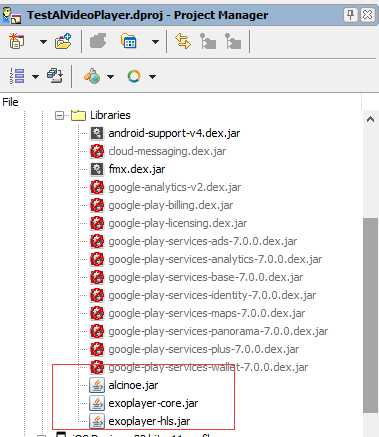Viewport: 379px width, 437px height.
Task: Select fmx.dex.jar in Libraries
Action: 137,169
